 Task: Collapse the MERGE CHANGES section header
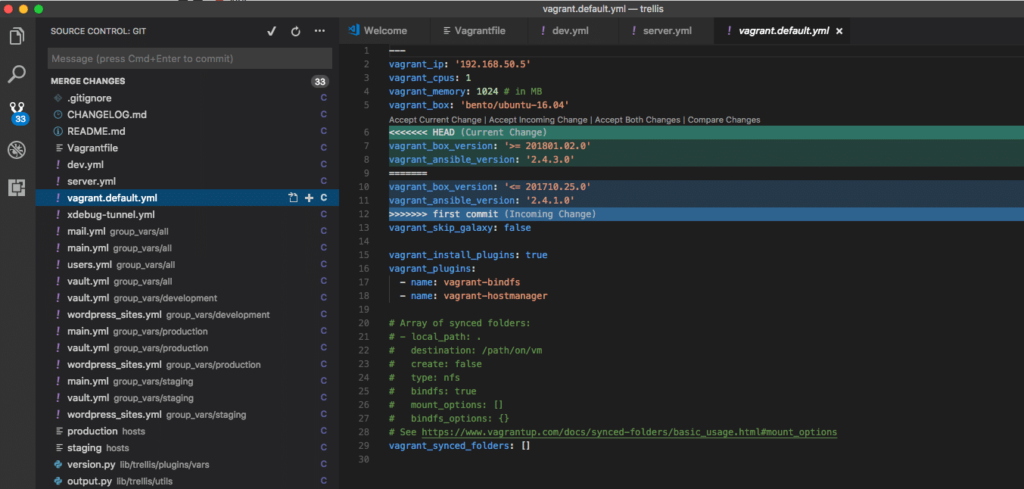coord(189,82)
